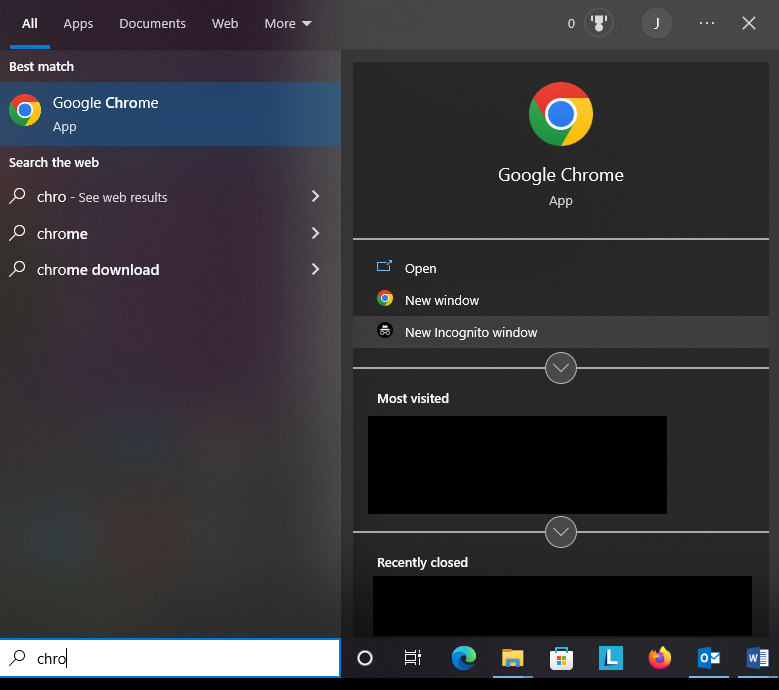
Task: Open Microsoft Edge from the taskbar
Action: tap(464, 658)
